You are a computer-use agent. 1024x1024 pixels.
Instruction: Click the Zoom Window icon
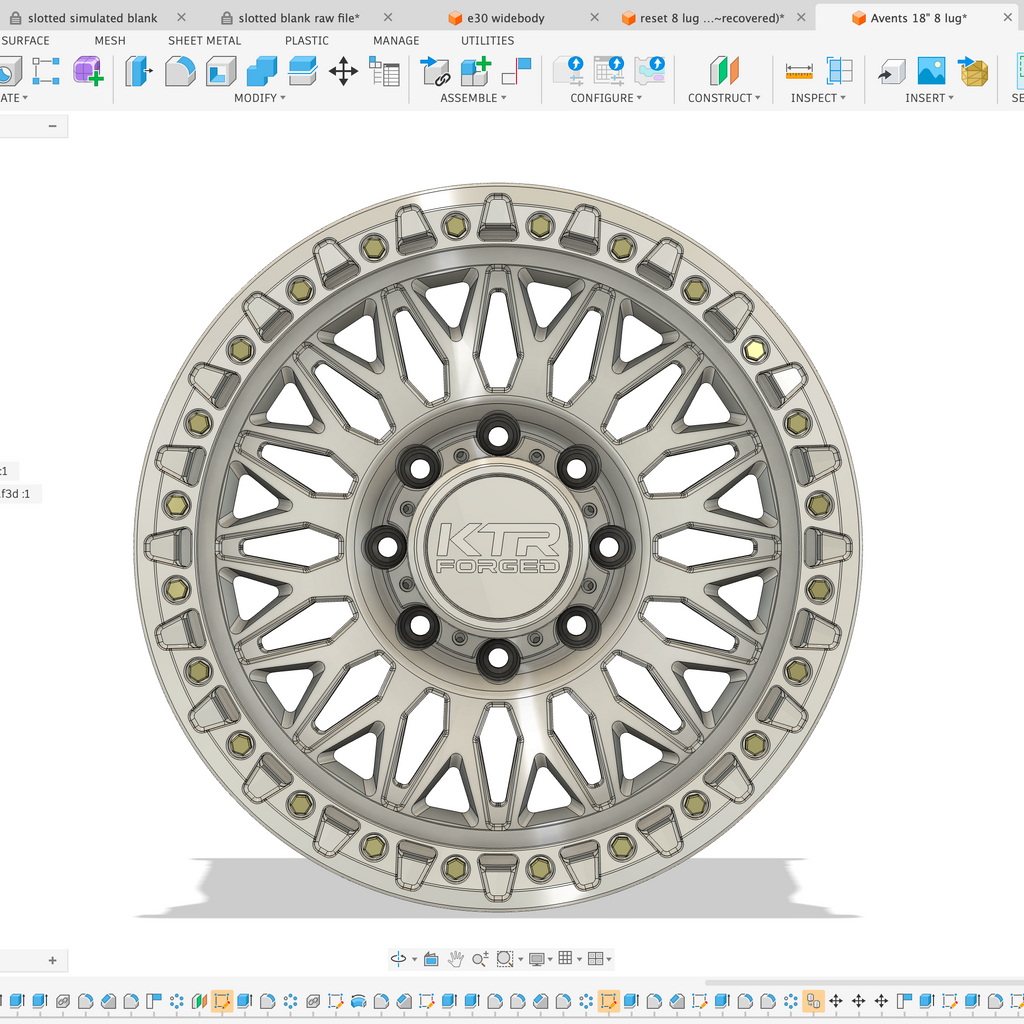pyautogui.click(x=504, y=959)
